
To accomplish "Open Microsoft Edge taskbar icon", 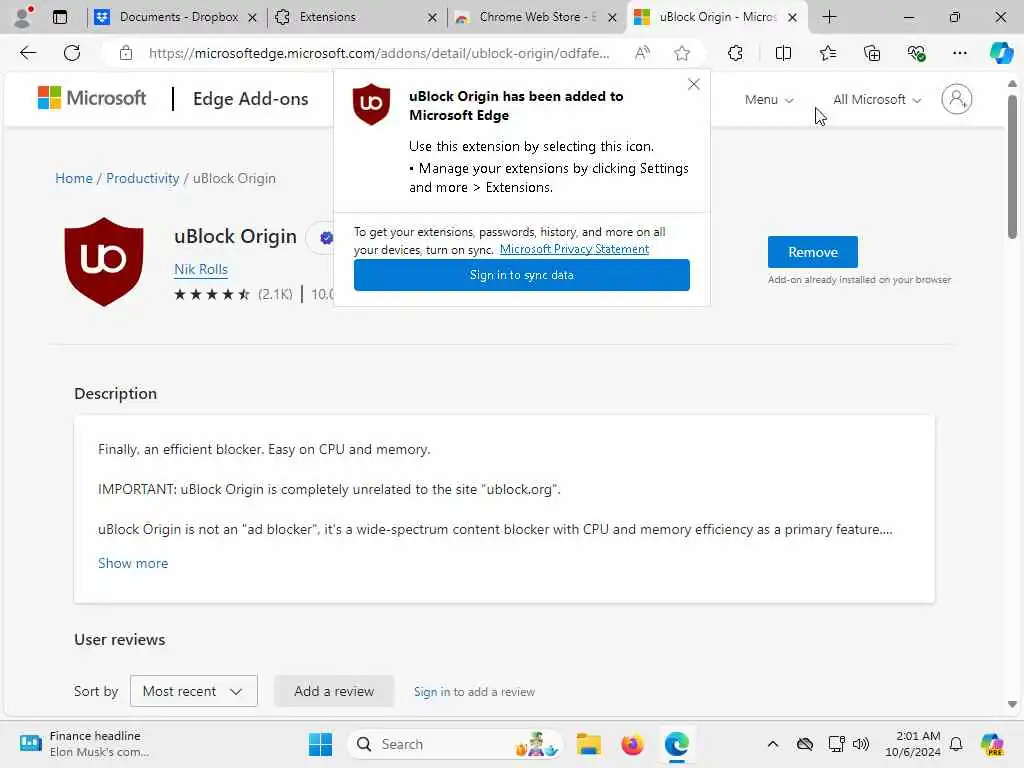I will point(677,744).
